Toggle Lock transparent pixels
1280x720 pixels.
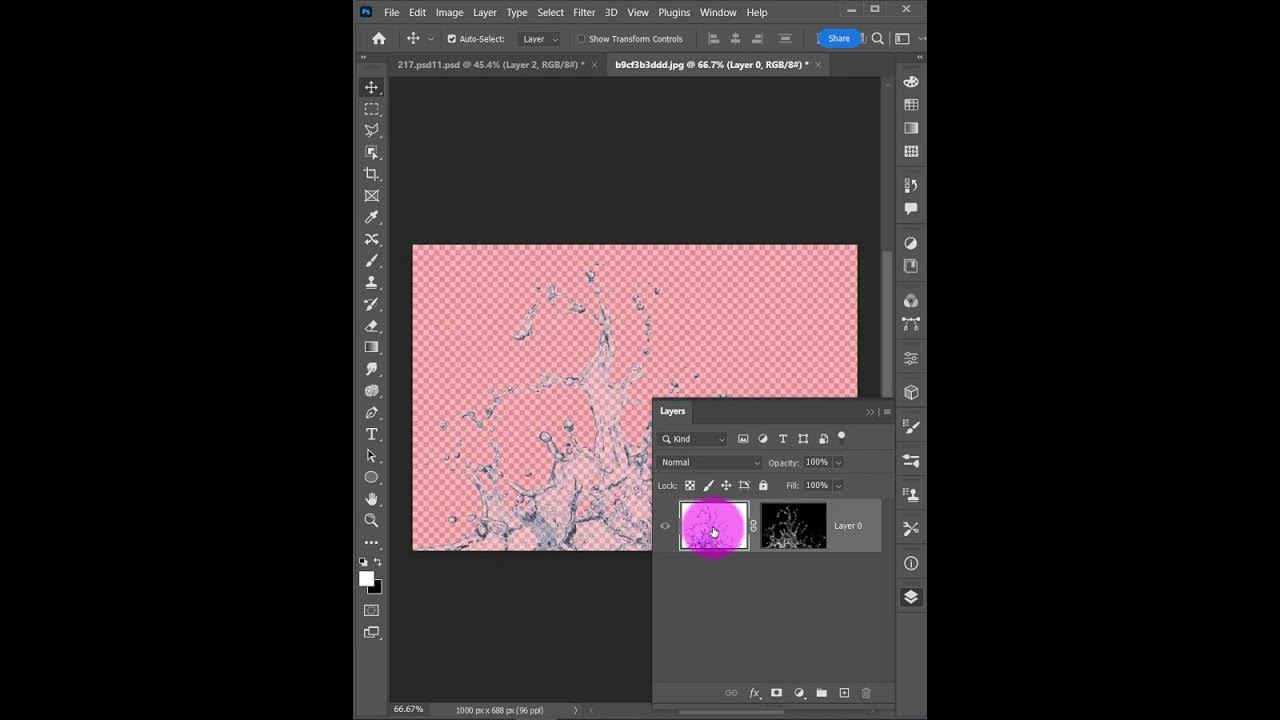[x=690, y=486]
